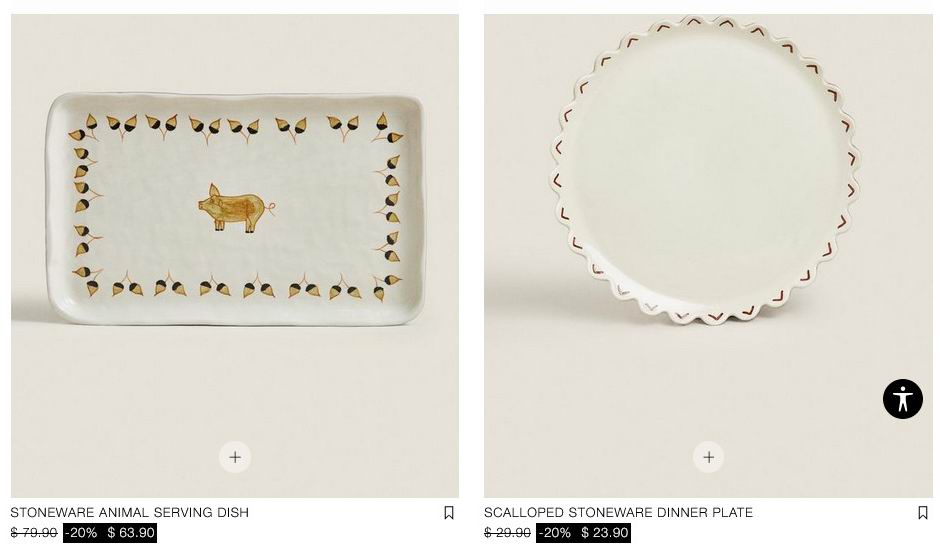Click the plus icon on the dinner plate
This screenshot has height=560, width=940.
point(709,457)
